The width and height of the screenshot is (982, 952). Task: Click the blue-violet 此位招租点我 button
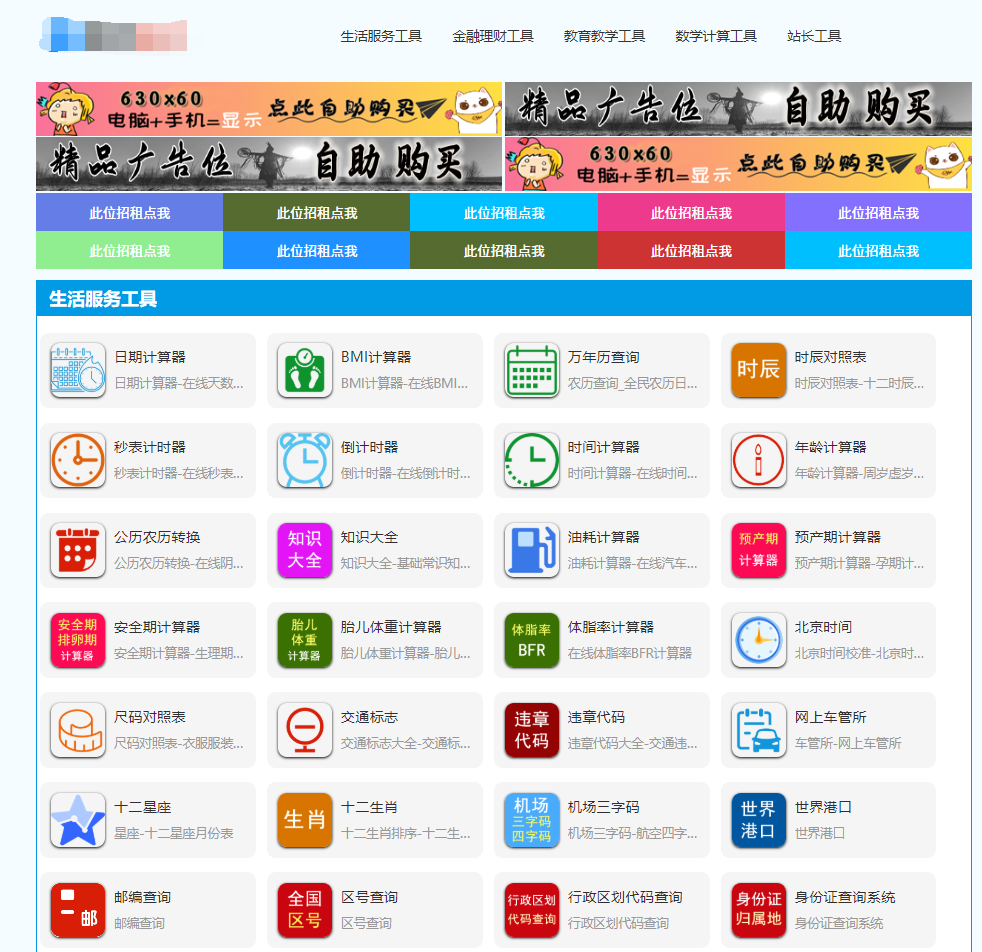130,212
